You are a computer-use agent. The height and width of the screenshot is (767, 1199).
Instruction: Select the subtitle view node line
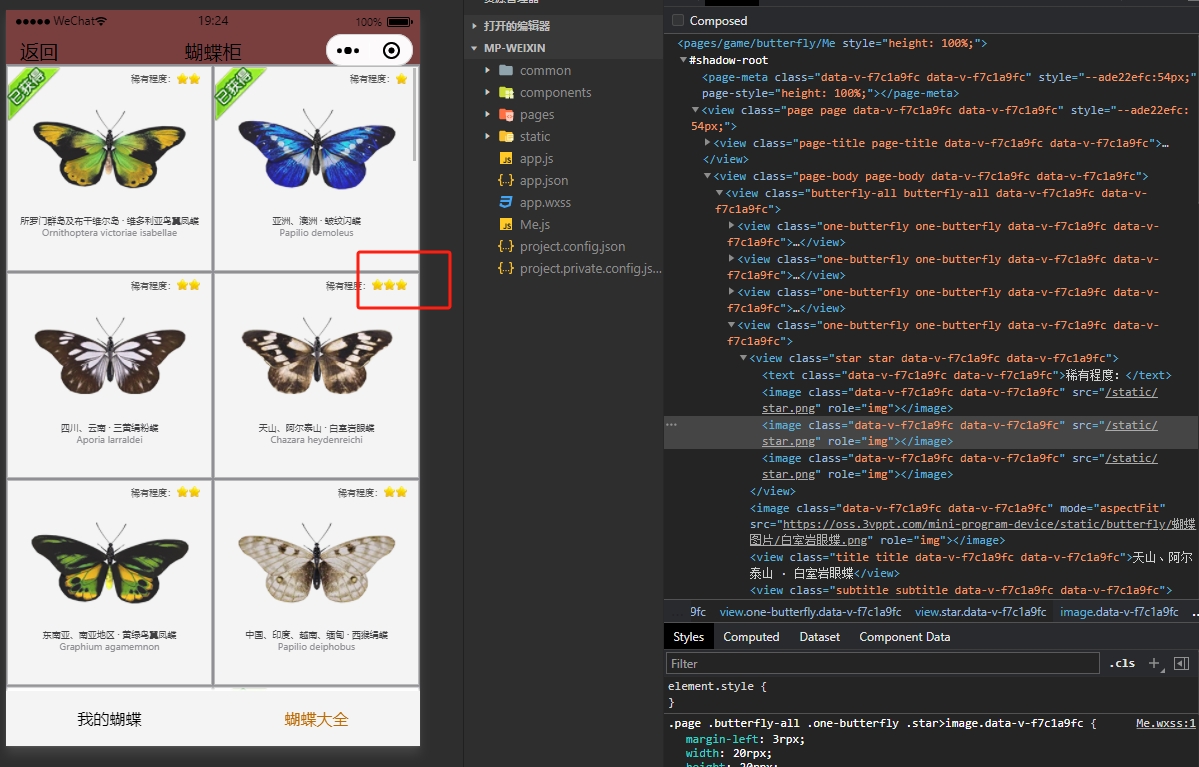tap(960, 590)
